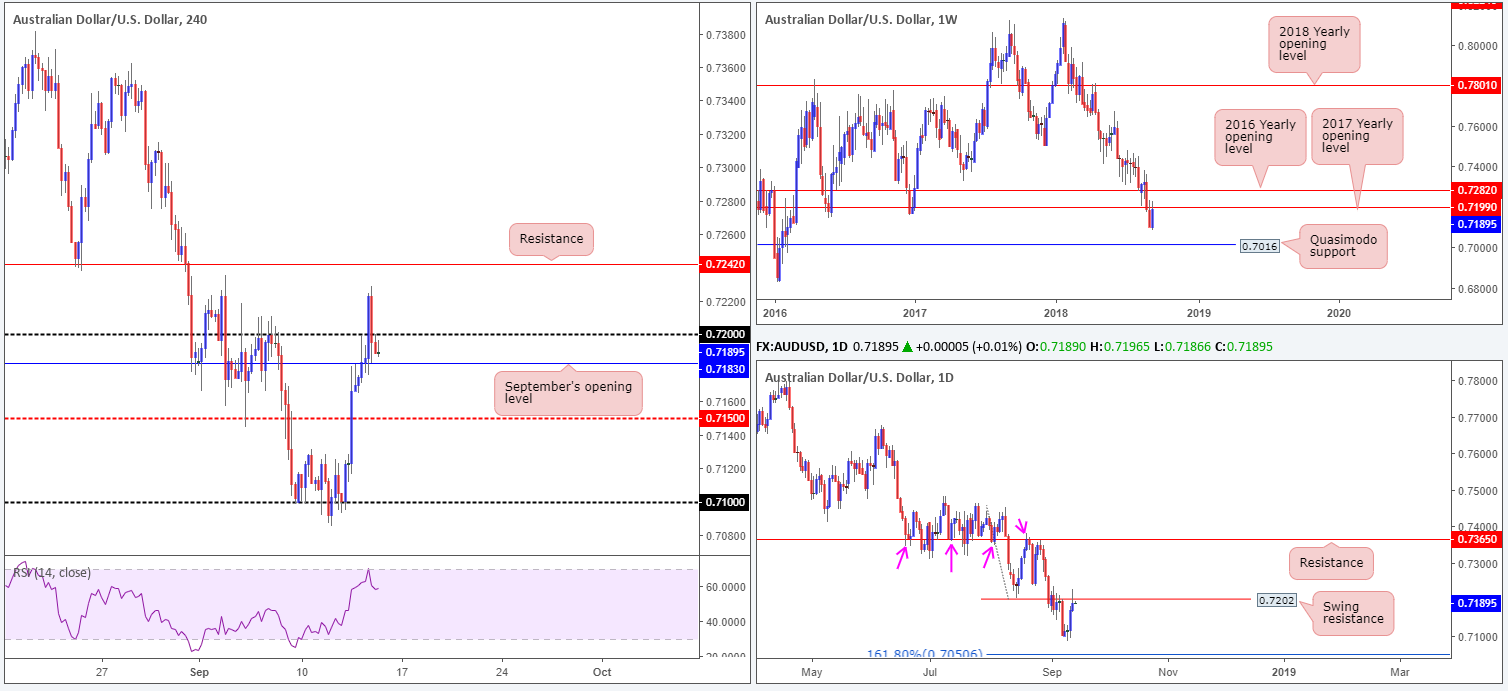Click the red 0.72420 price tag
Screen dimensions: 1508x691
pyautogui.click(x=727, y=264)
